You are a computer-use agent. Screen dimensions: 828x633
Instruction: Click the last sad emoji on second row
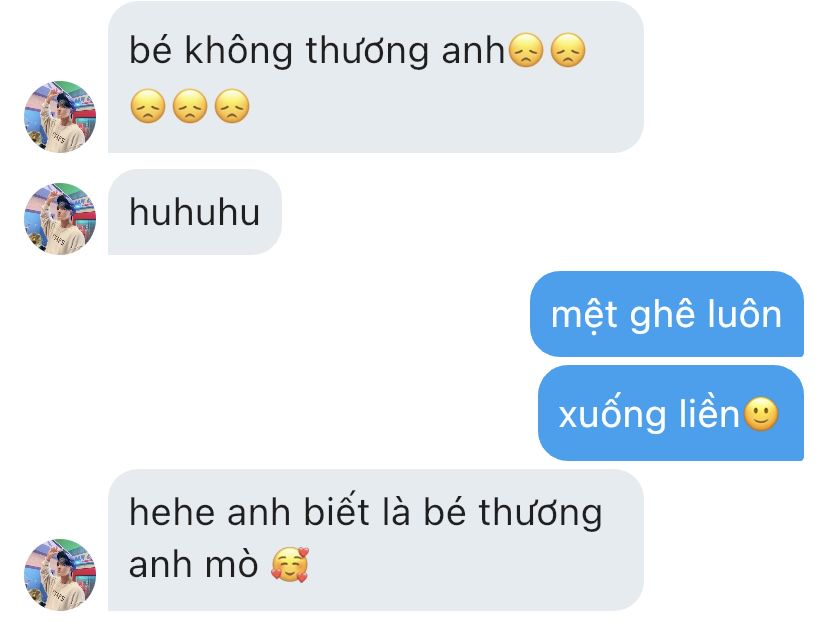232,106
